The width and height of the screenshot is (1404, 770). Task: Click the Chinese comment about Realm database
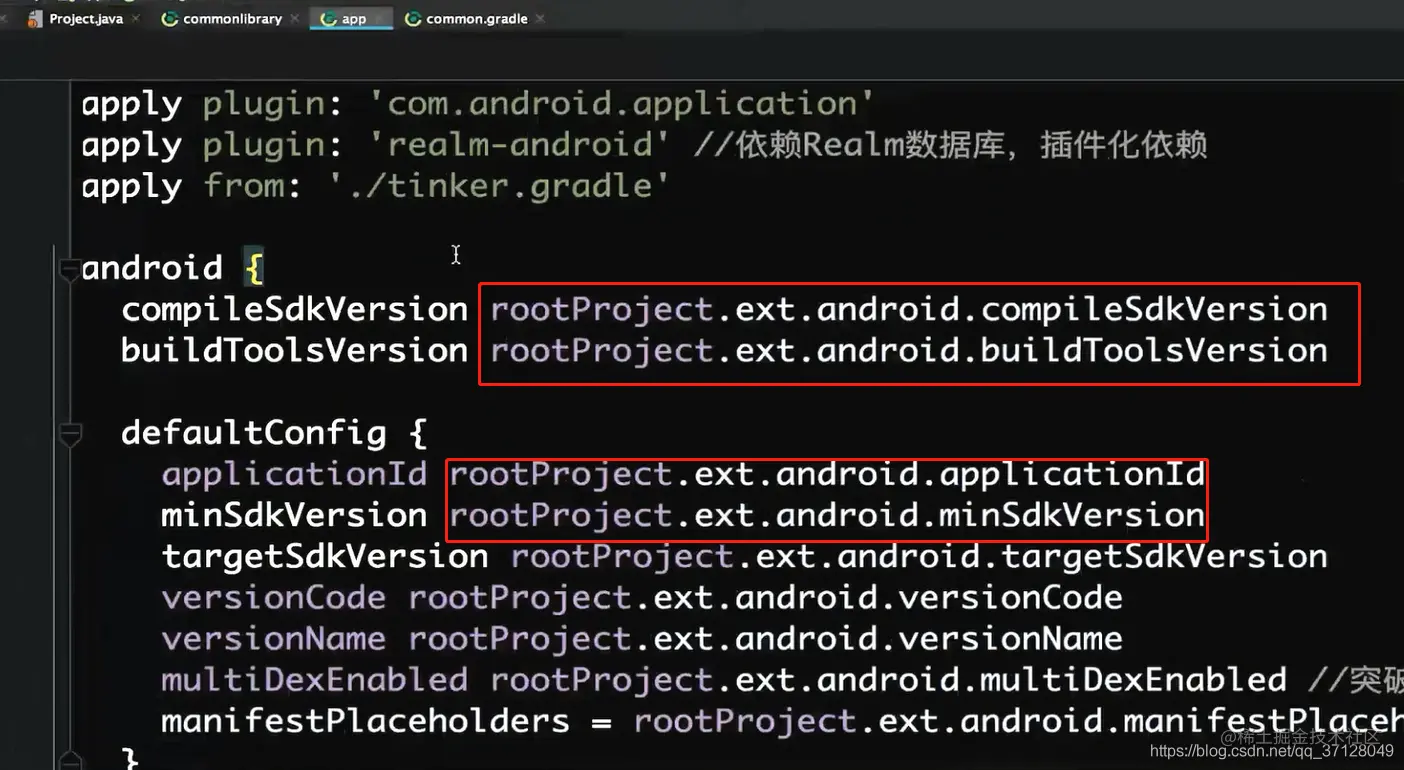[x=950, y=145]
